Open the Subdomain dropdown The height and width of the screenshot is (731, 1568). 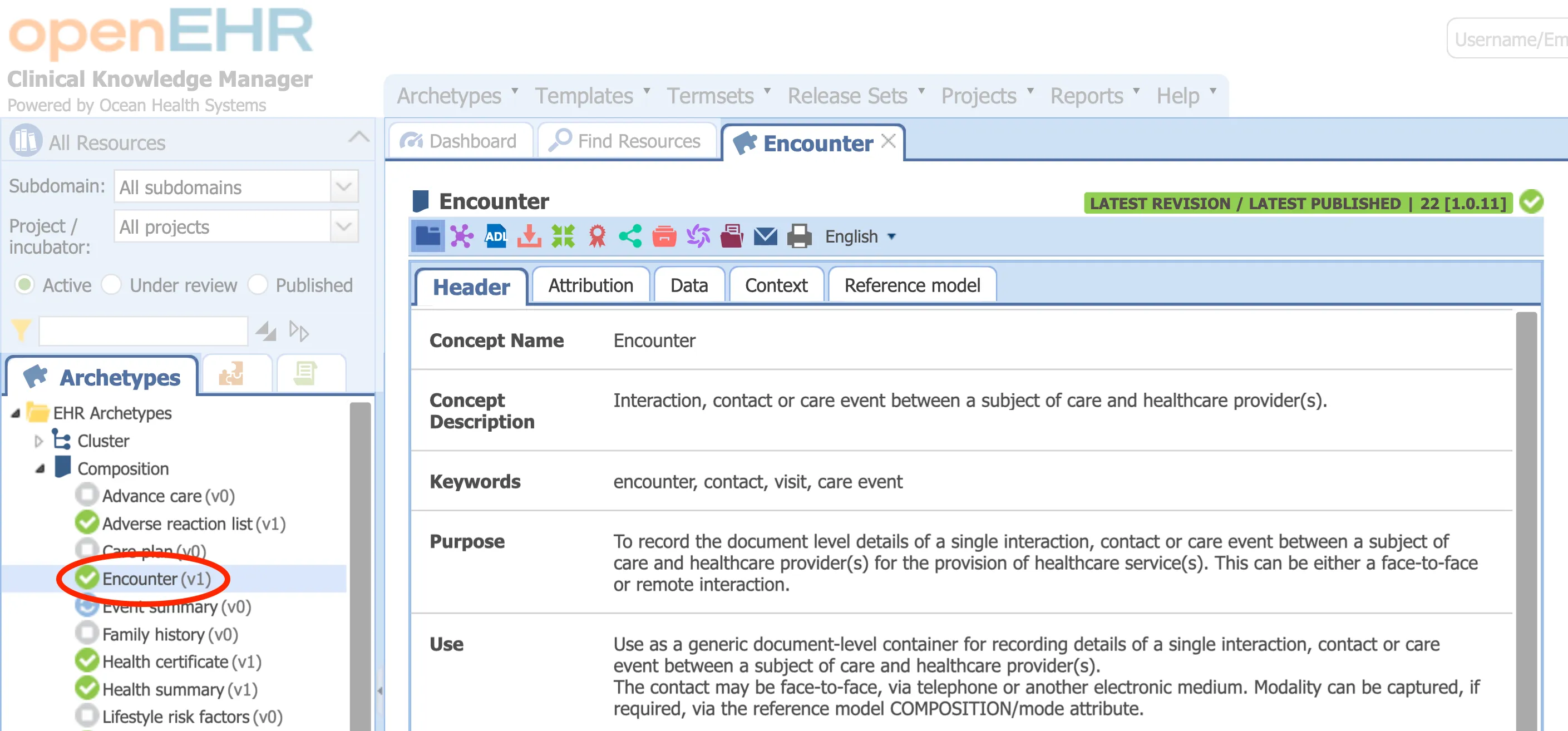pos(343,186)
